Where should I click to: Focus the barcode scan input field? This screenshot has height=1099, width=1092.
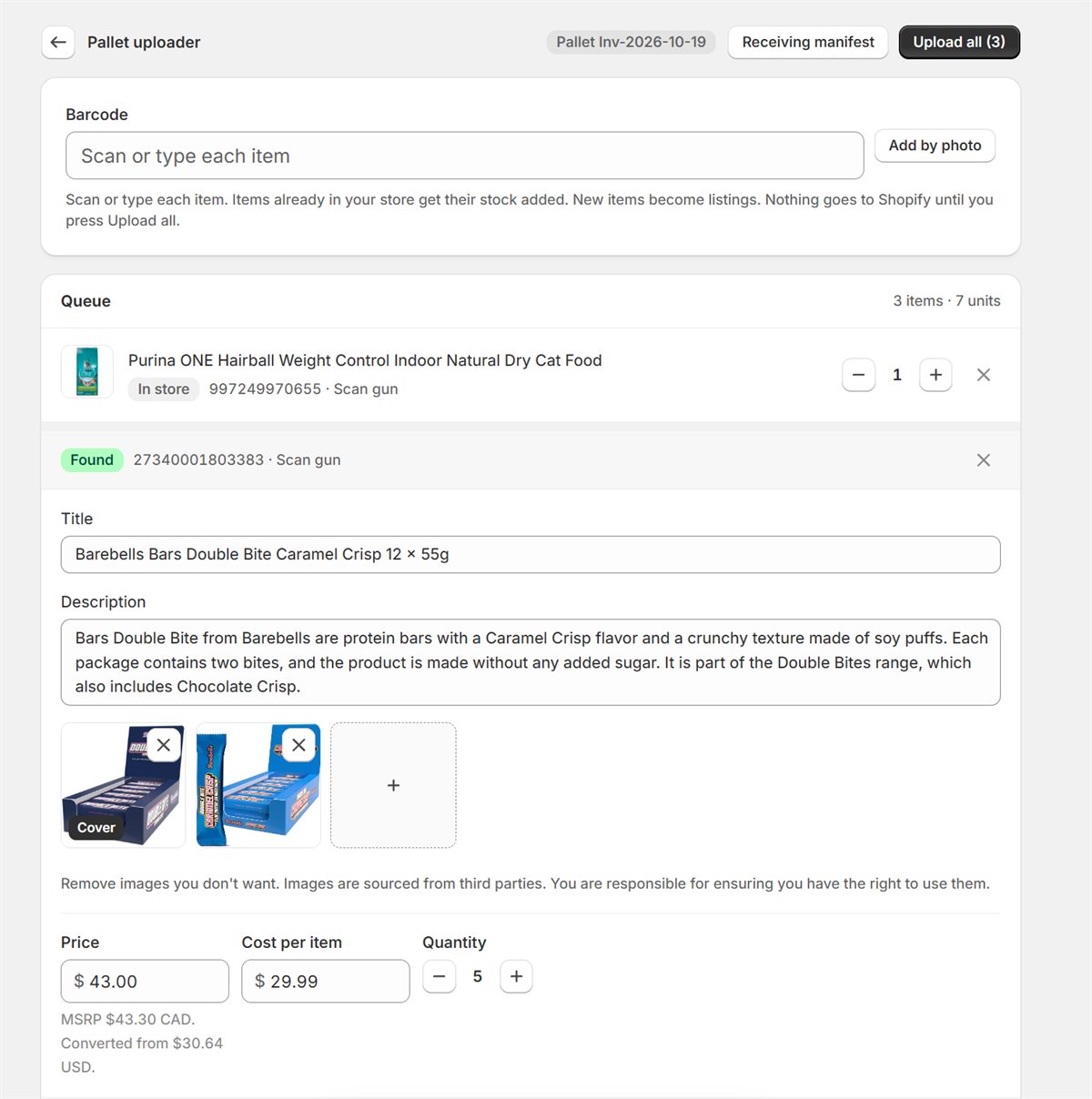point(464,156)
